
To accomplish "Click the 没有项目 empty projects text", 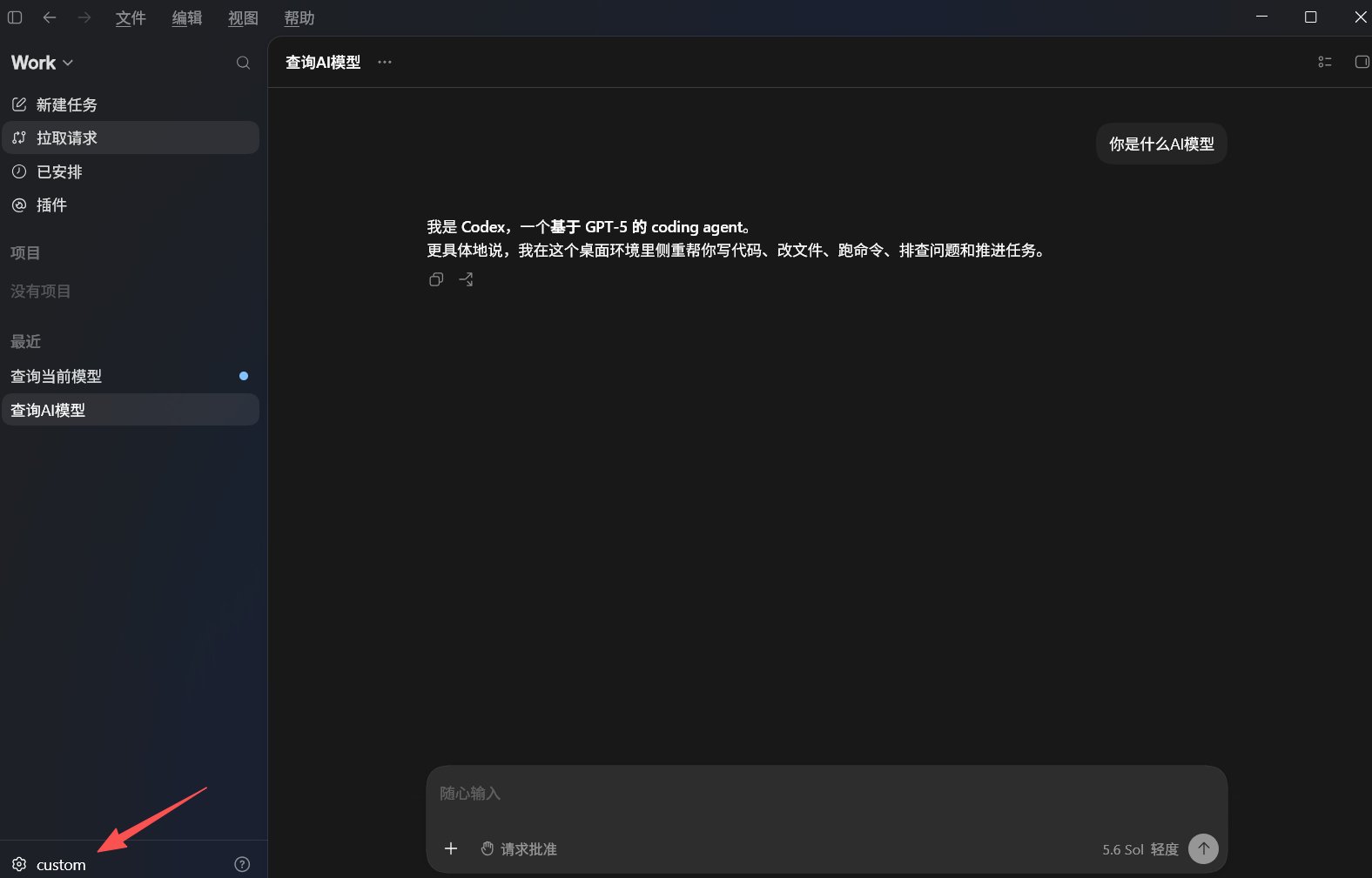I will coord(41,292).
